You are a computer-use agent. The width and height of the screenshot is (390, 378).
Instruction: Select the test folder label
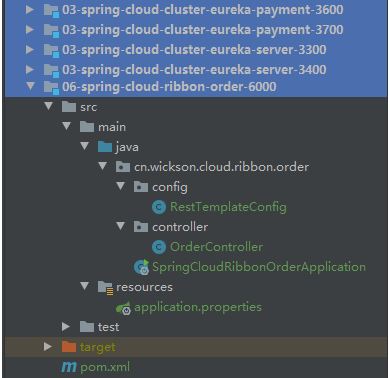tap(109, 327)
